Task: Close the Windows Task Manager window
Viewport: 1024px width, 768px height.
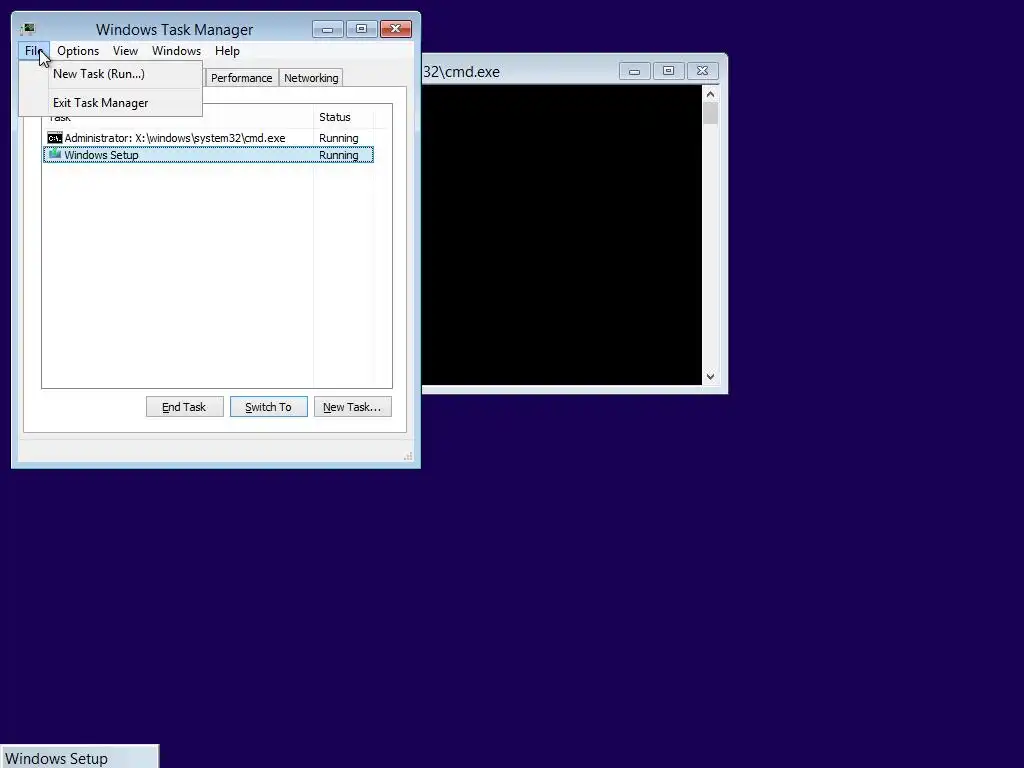Action: click(x=396, y=29)
